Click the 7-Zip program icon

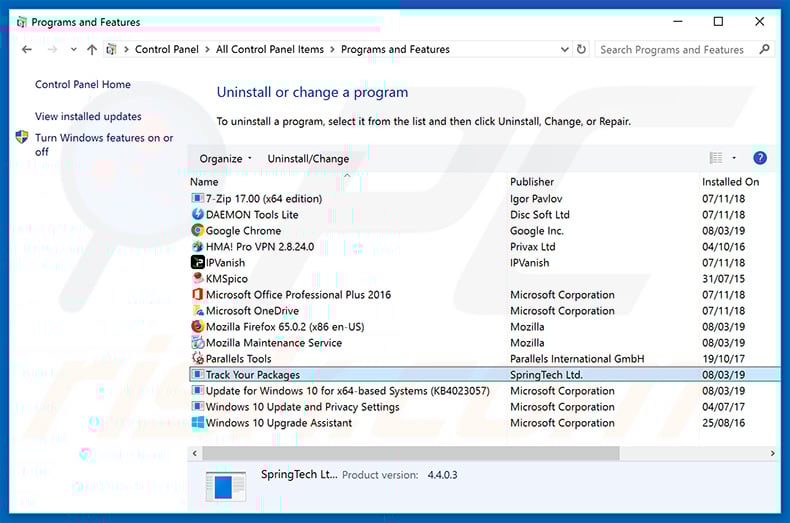click(x=198, y=199)
